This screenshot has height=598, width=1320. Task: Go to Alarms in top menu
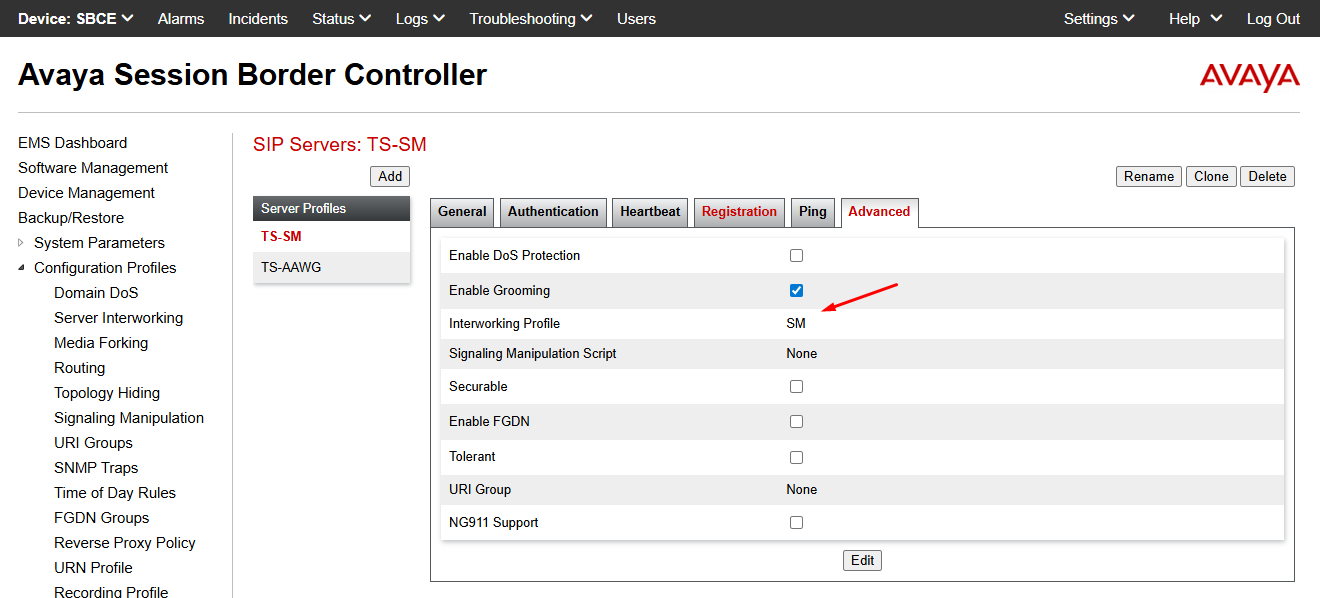click(x=181, y=19)
